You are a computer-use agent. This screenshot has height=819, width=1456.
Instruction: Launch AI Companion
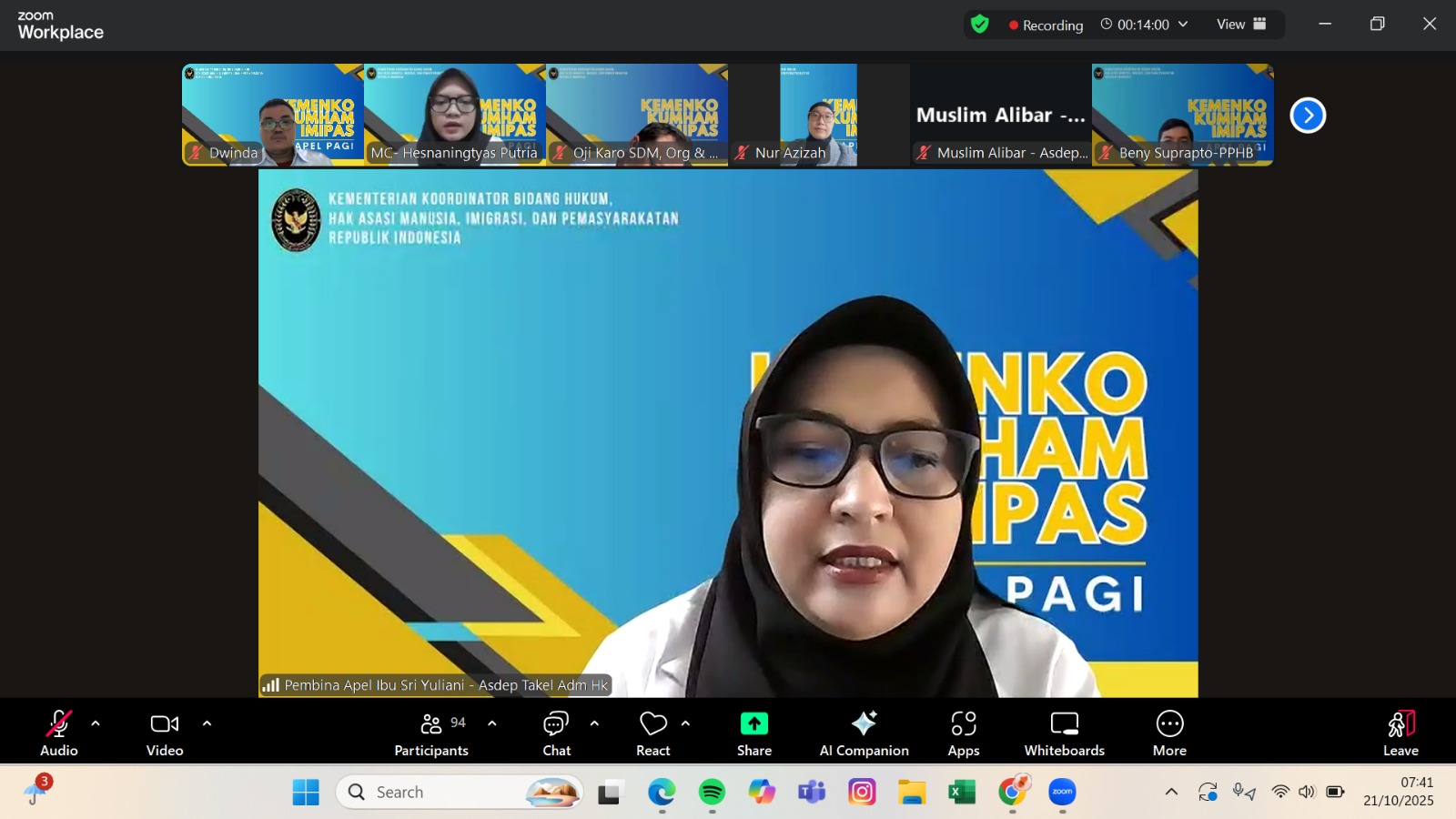(x=864, y=733)
